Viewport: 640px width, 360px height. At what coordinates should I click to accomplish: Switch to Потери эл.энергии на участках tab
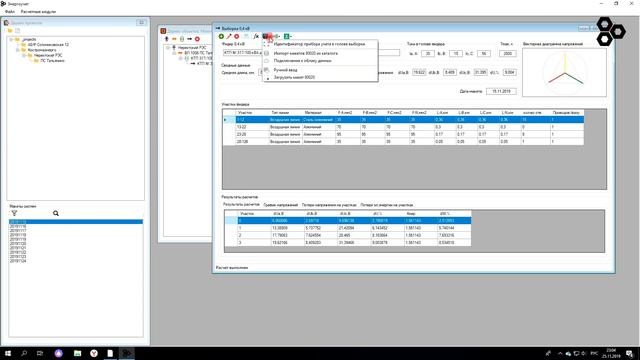387,205
